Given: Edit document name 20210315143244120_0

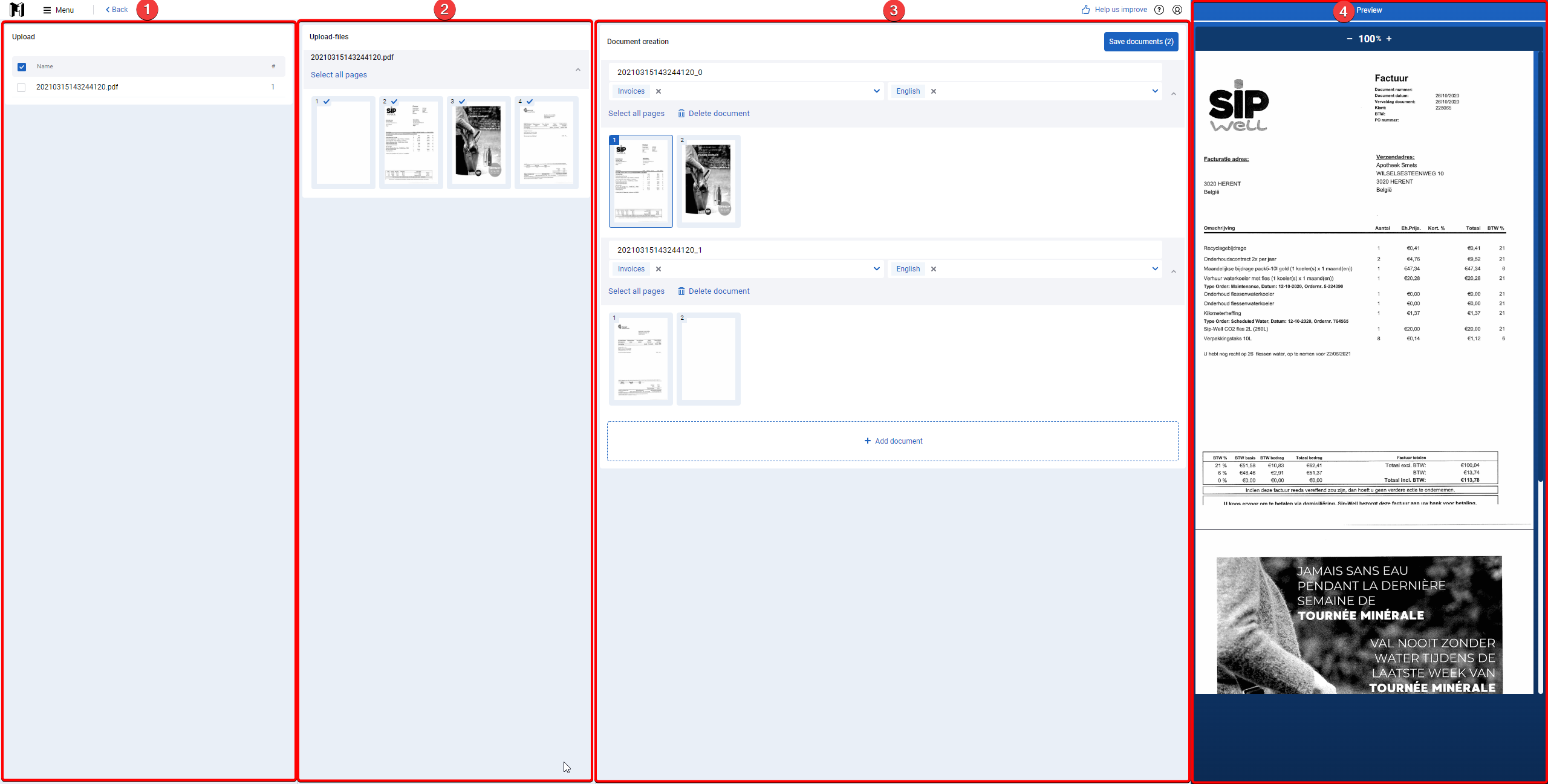Looking at the screenshot, I should click(885, 72).
